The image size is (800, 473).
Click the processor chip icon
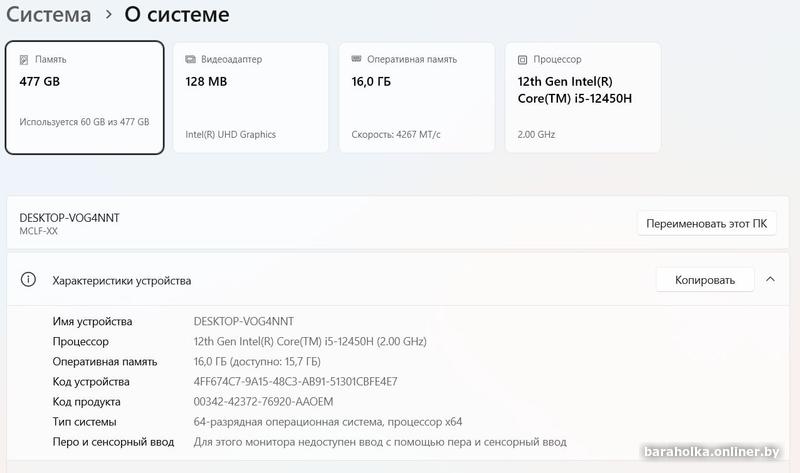[x=522, y=60]
